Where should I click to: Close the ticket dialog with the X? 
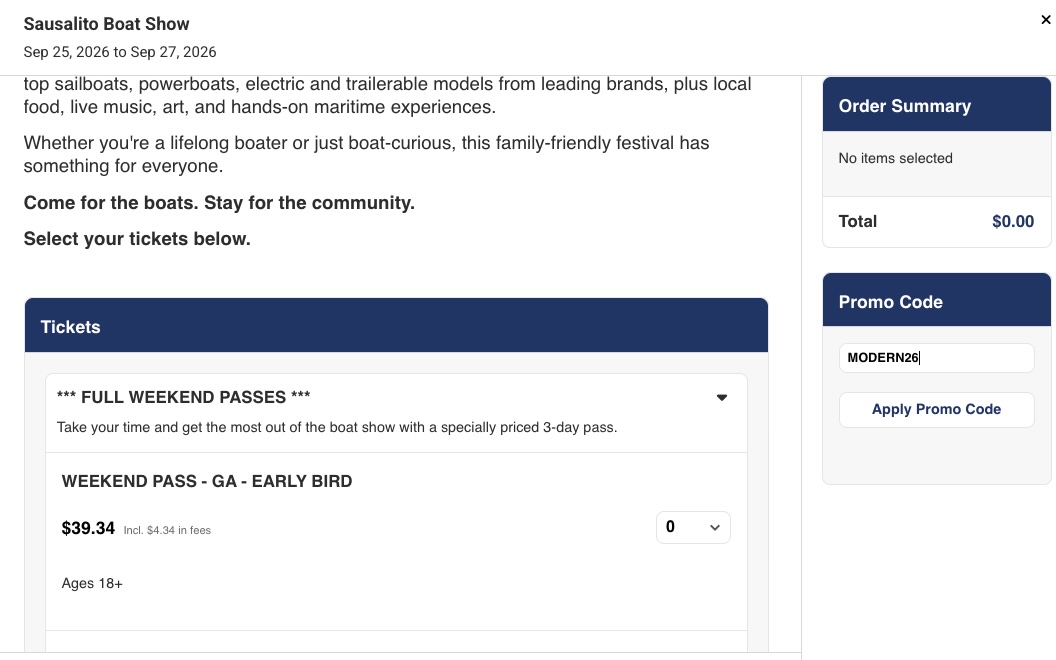(x=1045, y=20)
